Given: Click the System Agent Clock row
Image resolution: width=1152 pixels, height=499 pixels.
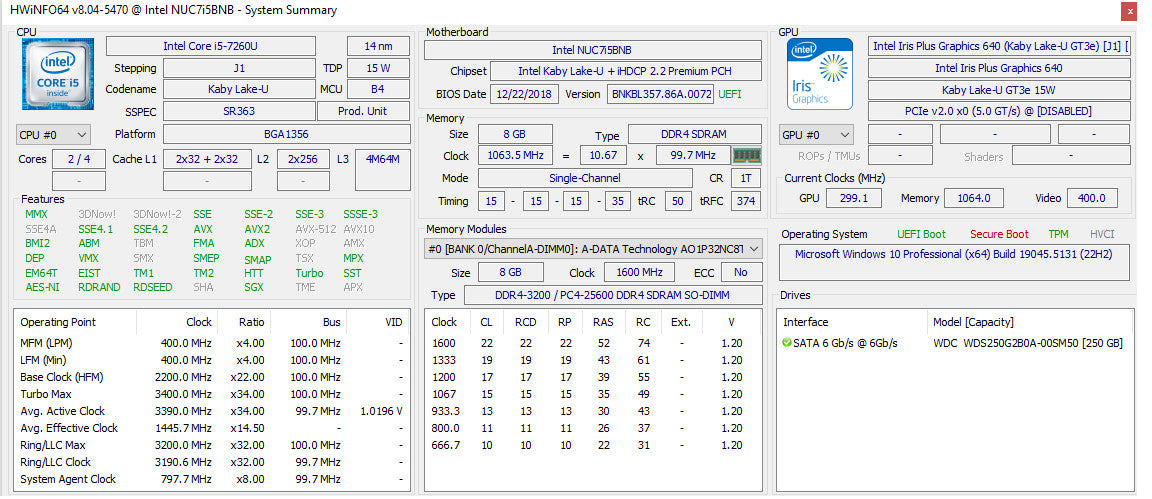Looking at the screenshot, I should pos(212,479).
